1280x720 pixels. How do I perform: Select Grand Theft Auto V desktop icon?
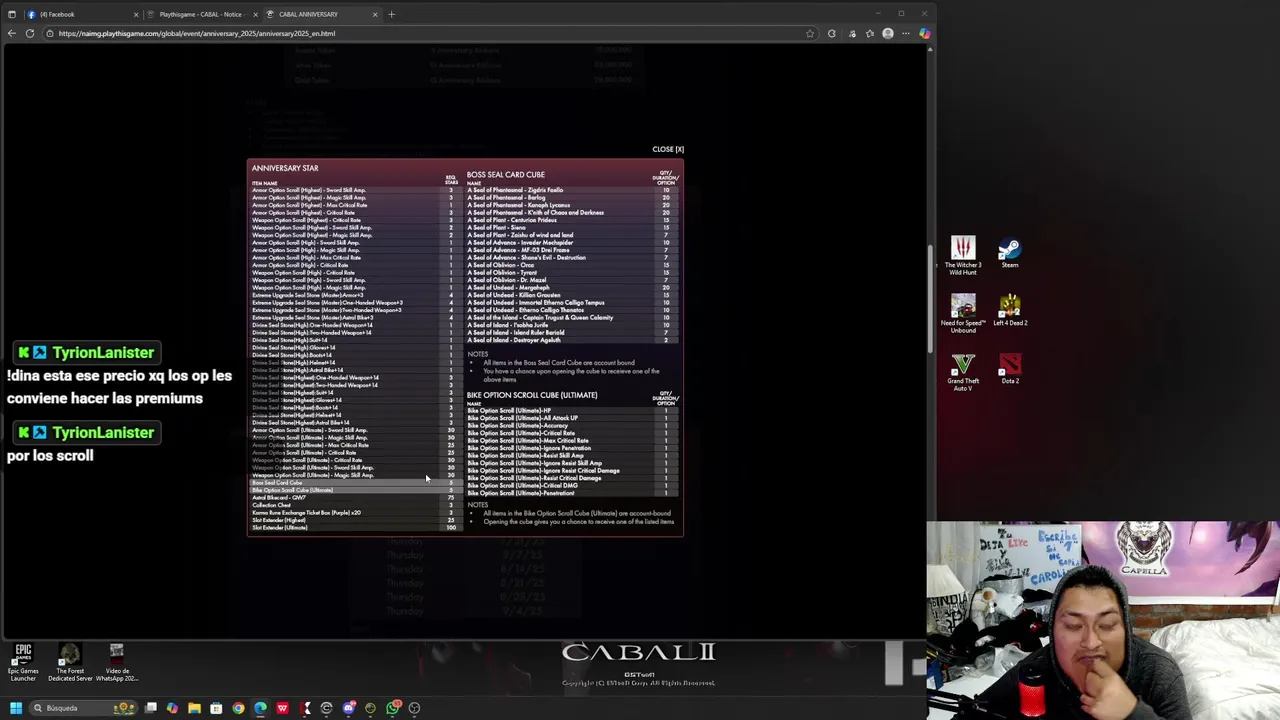pyautogui.click(x=963, y=372)
